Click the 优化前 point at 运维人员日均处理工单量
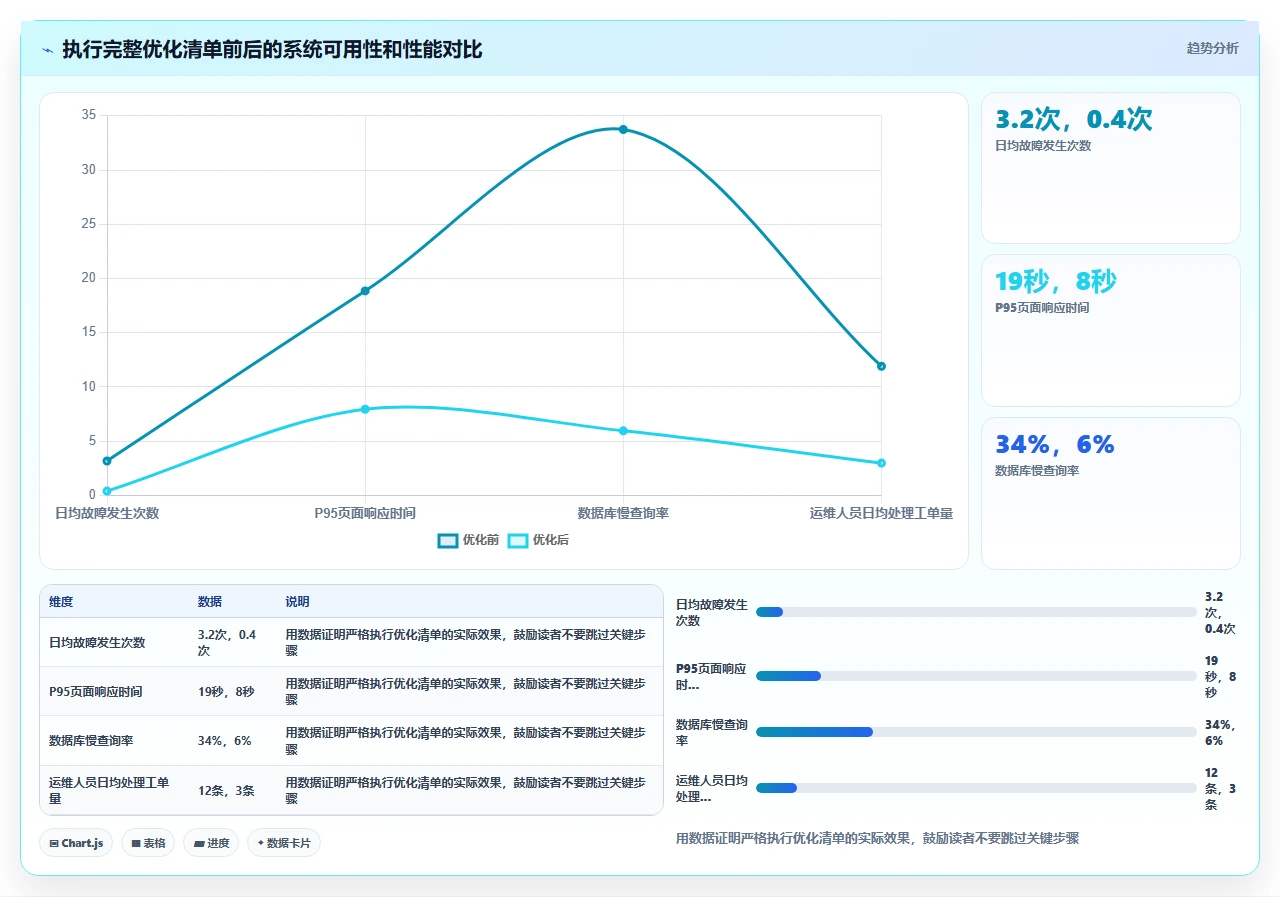This screenshot has height=897, width=1280. (881, 366)
